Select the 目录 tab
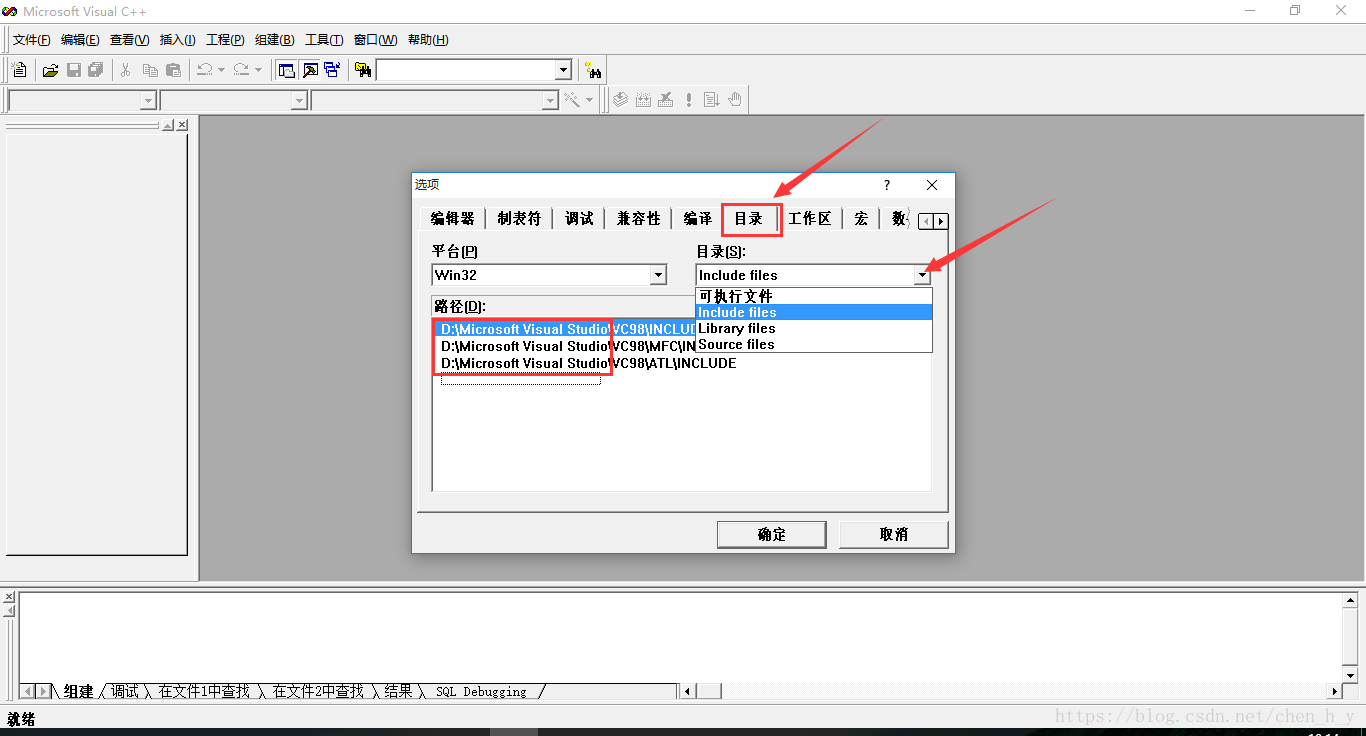The image size is (1366, 736). tap(750, 218)
